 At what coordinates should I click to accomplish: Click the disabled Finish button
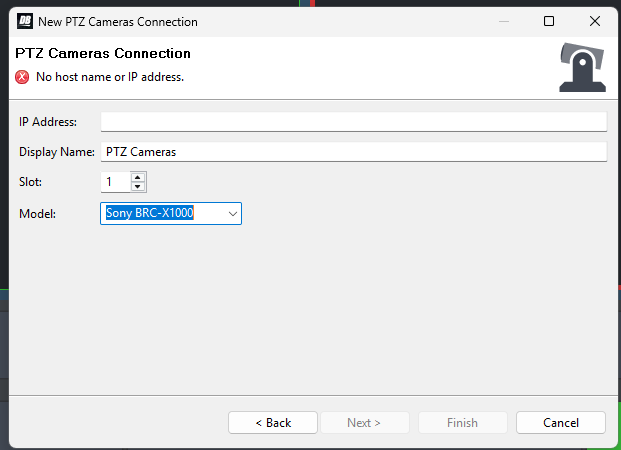click(463, 423)
